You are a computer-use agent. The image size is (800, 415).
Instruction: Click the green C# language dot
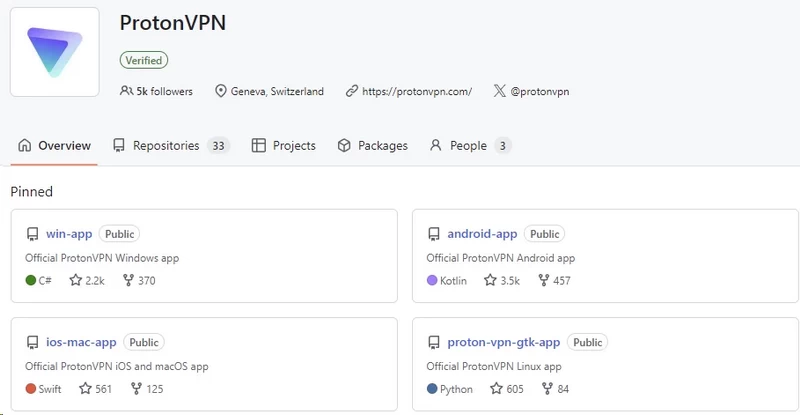point(31,280)
